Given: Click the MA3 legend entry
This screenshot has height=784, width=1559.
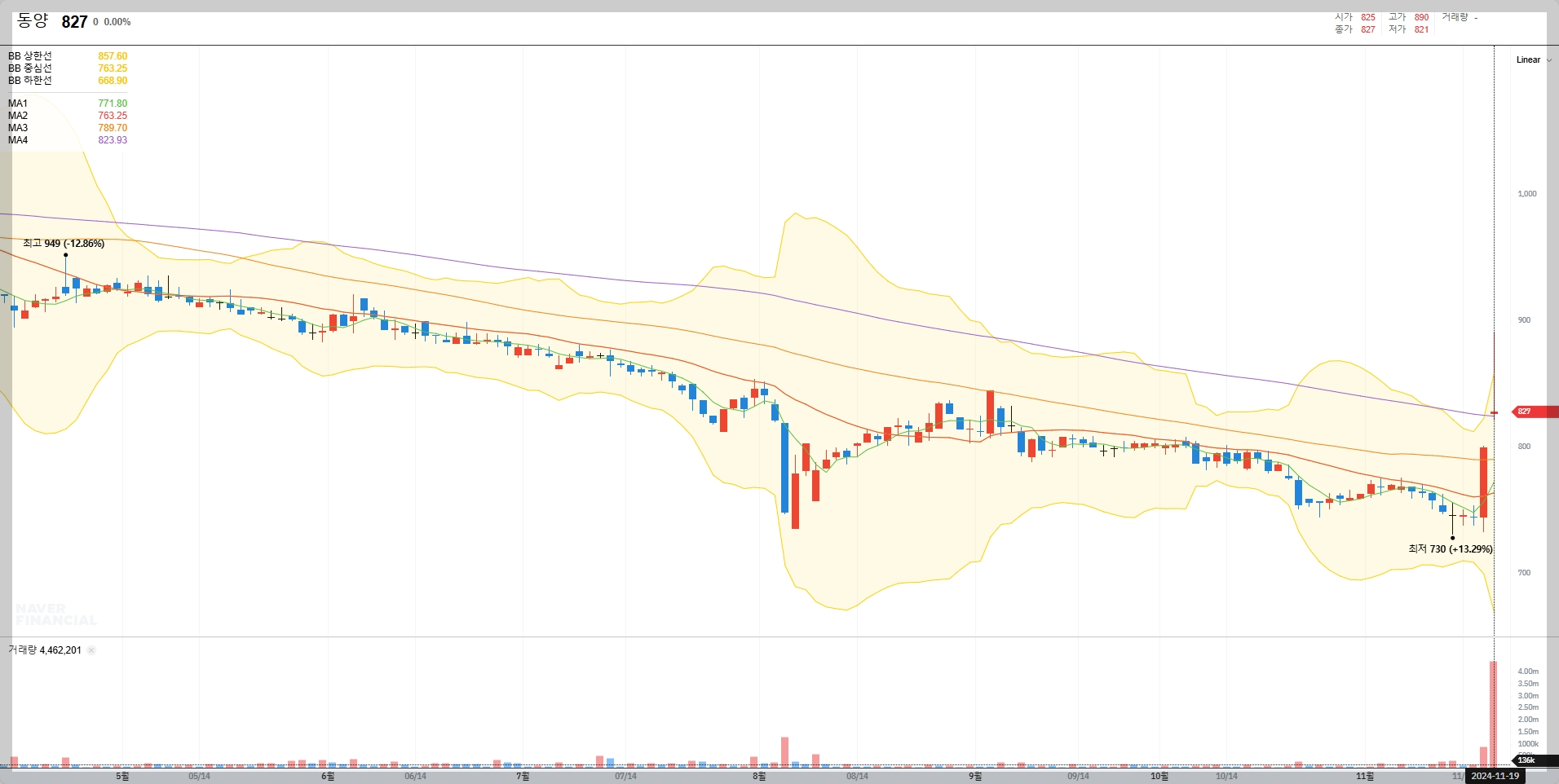Looking at the screenshot, I should pyautogui.click(x=68, y=128).
